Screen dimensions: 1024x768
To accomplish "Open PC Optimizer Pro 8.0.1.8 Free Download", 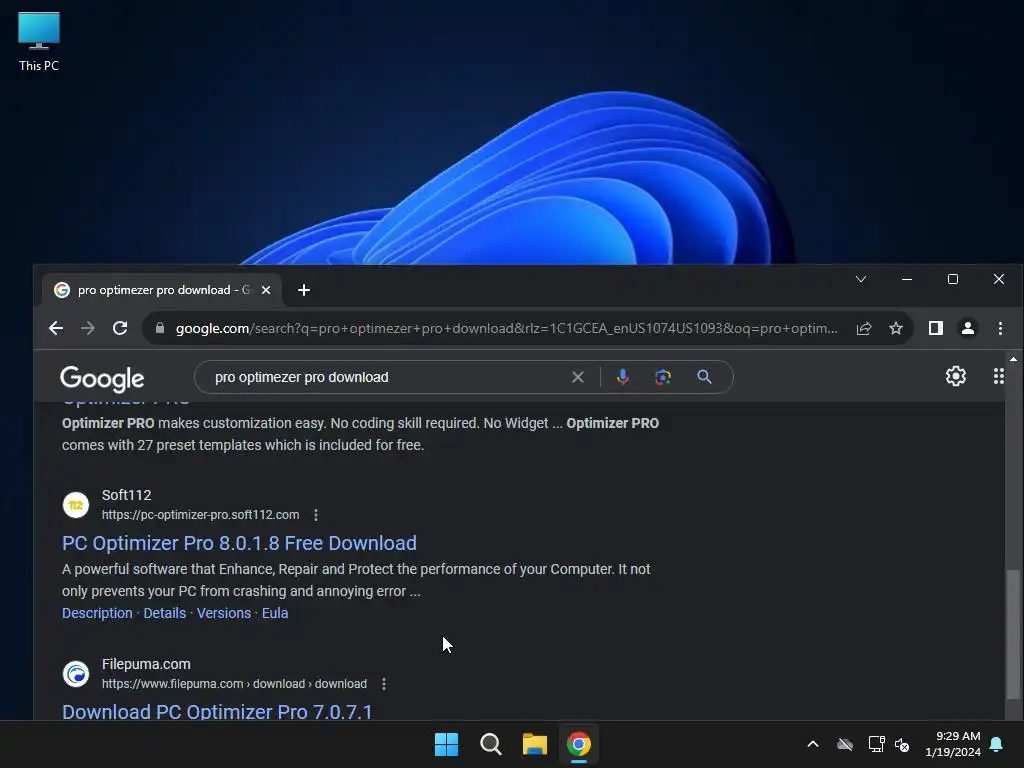I will (239, 543).
